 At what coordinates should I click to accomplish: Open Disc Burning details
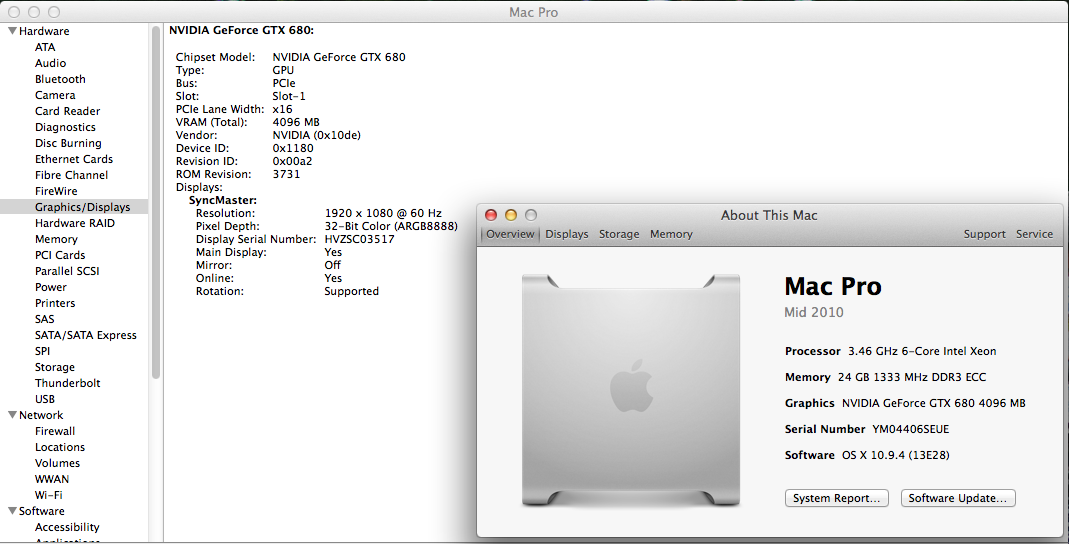pyautogui.click(x=68, y=143)
